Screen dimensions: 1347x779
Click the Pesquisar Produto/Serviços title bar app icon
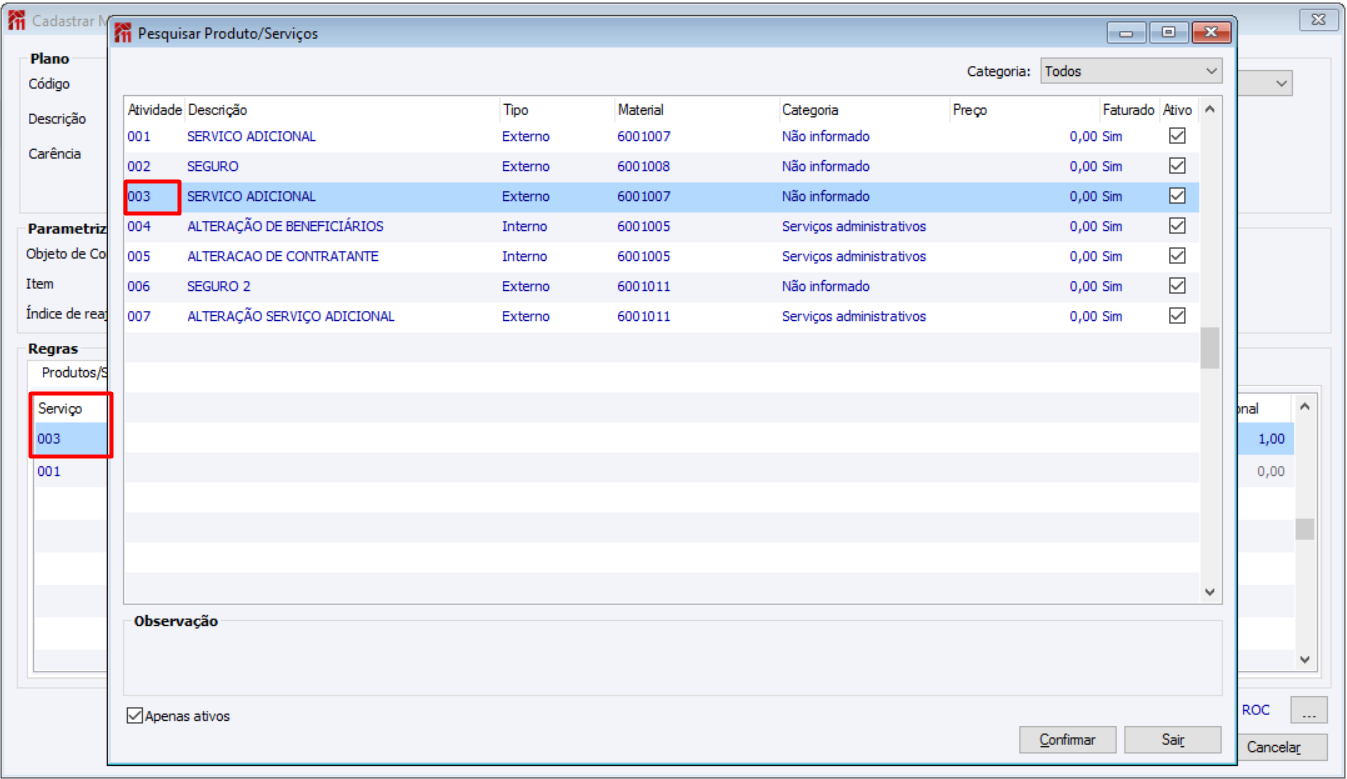[123, 33]
